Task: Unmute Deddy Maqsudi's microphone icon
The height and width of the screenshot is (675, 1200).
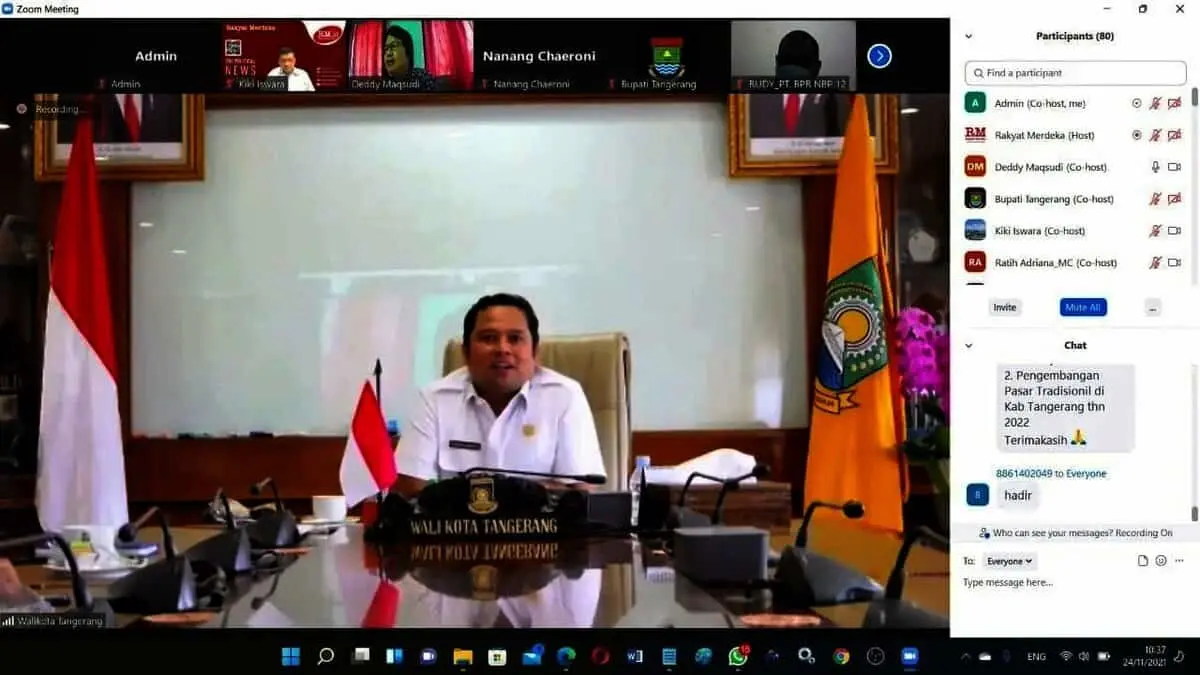Action: pos(1155,167)
